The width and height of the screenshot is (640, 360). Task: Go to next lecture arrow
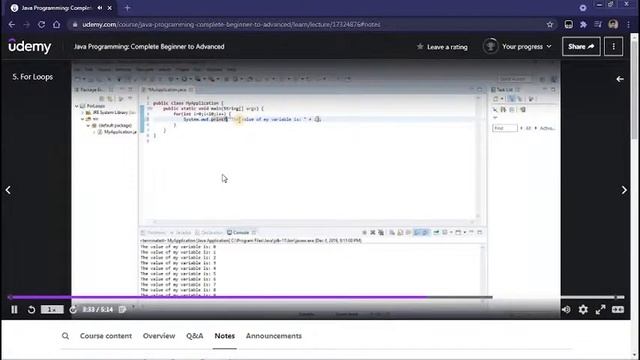[624, 190]
